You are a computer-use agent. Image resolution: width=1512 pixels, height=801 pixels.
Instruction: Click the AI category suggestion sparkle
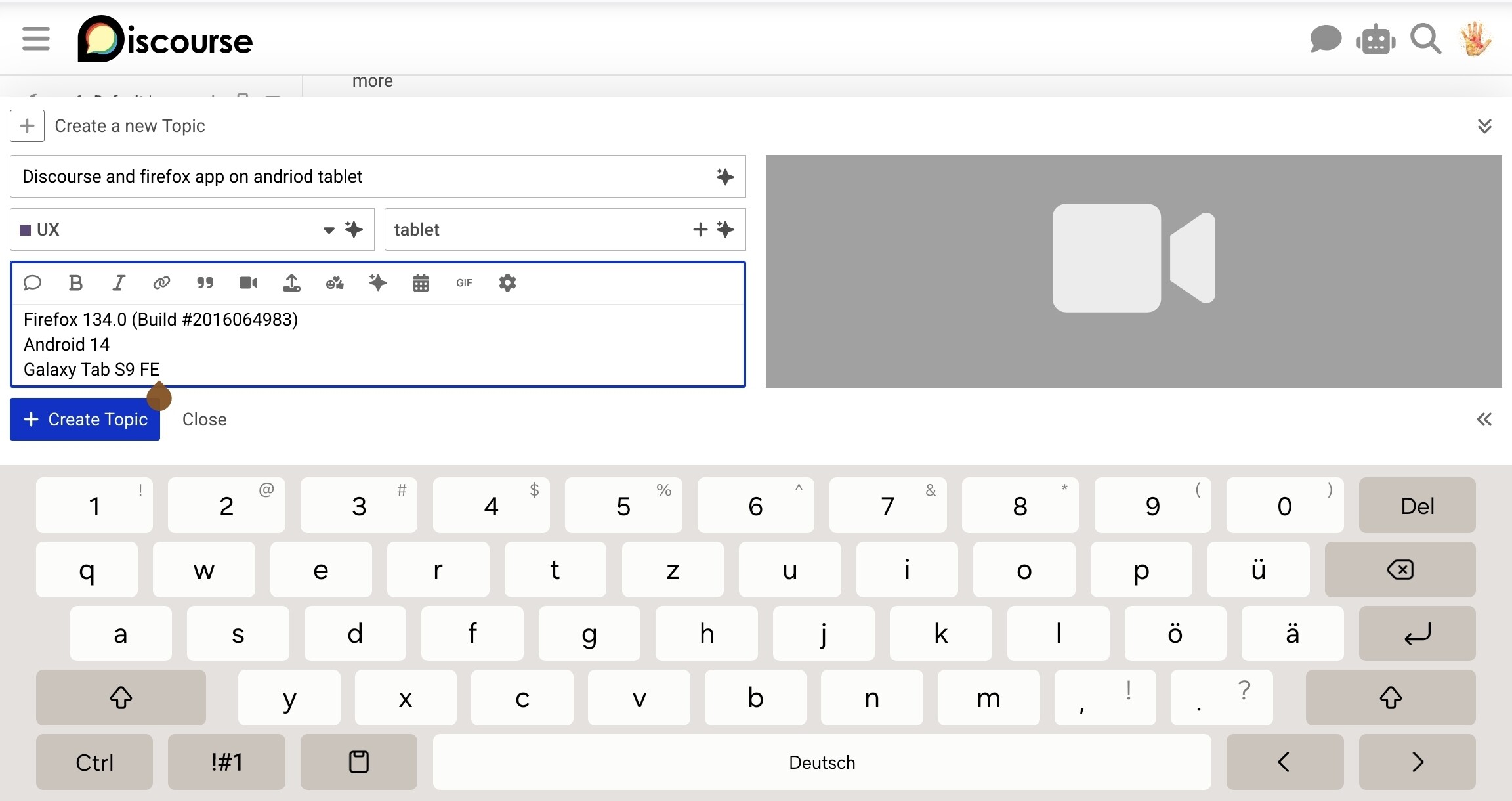354,230
